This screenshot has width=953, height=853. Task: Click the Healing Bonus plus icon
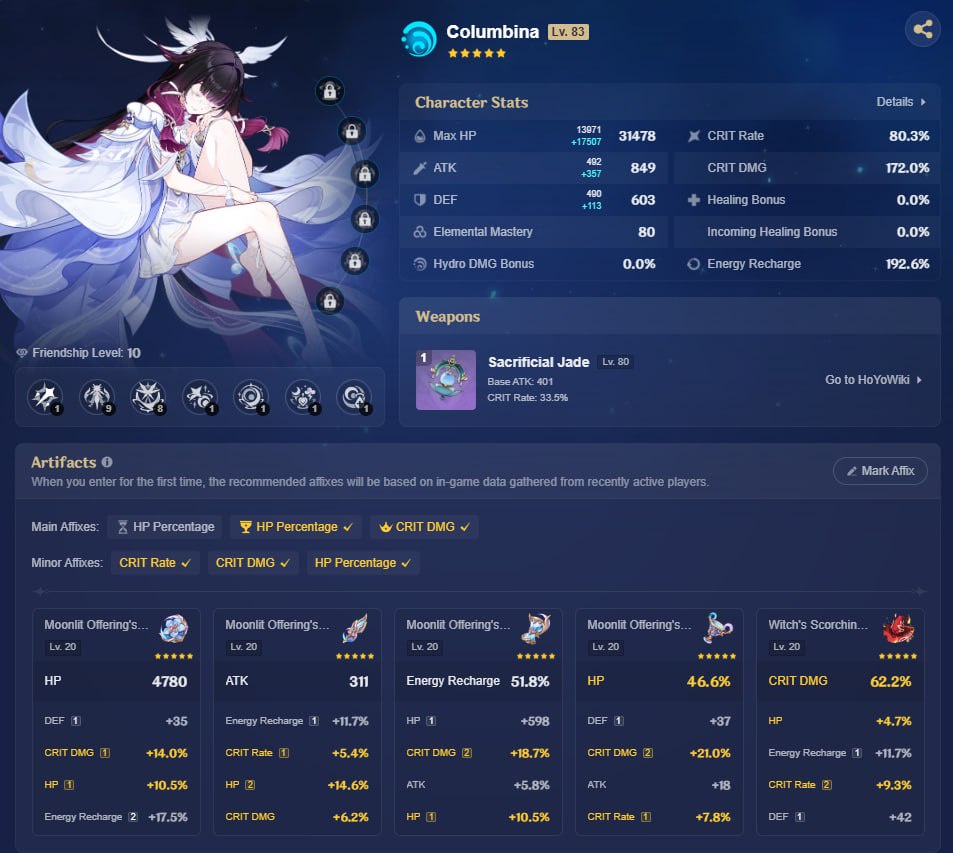(x=693, y=200)
